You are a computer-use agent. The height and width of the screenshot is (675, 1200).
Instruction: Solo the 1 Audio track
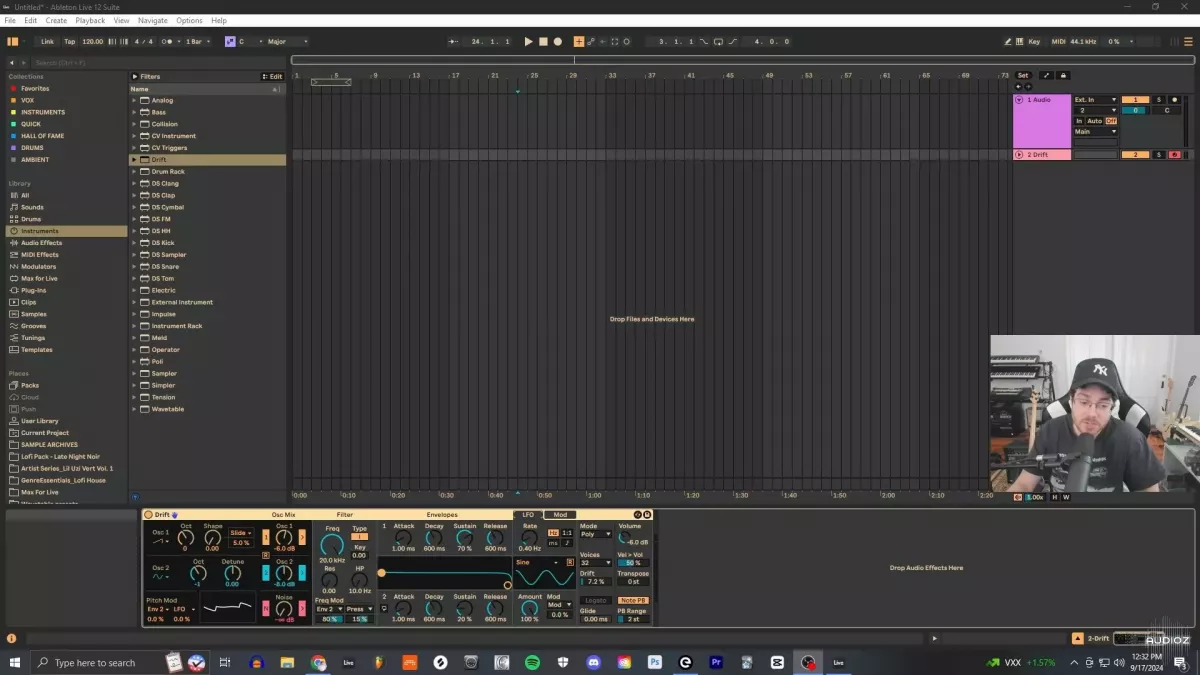[1159, 100]
